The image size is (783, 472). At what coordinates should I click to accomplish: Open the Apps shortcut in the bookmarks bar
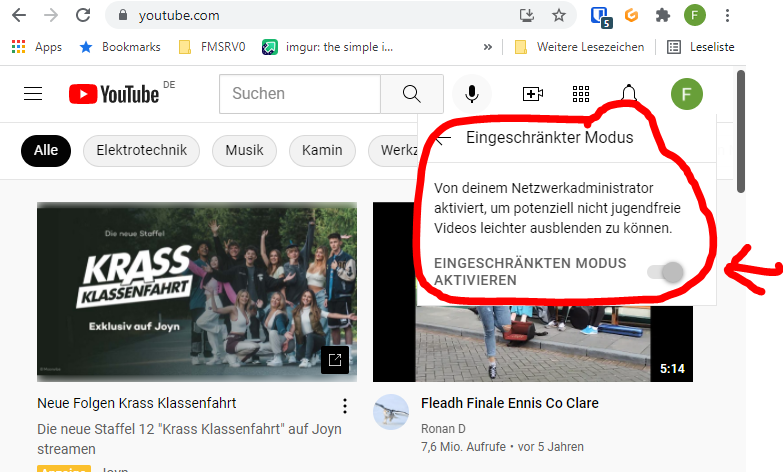click(36, 47)
